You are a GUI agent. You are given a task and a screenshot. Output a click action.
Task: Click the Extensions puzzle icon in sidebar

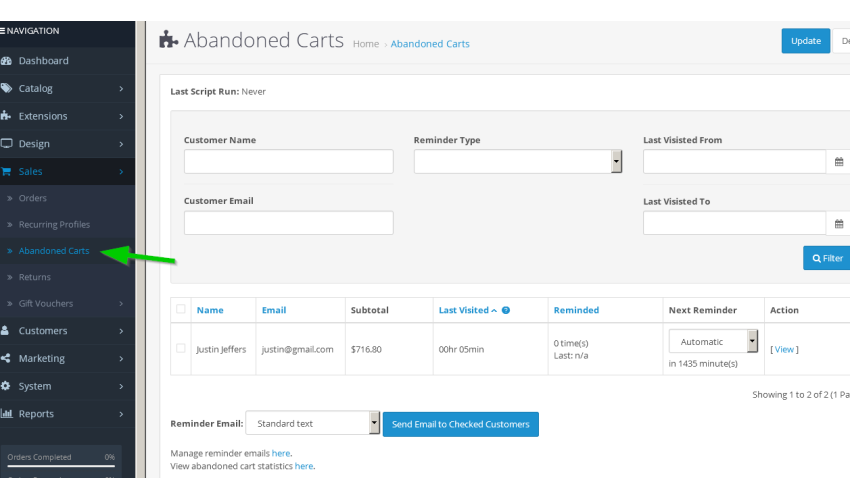pos(5,116)
